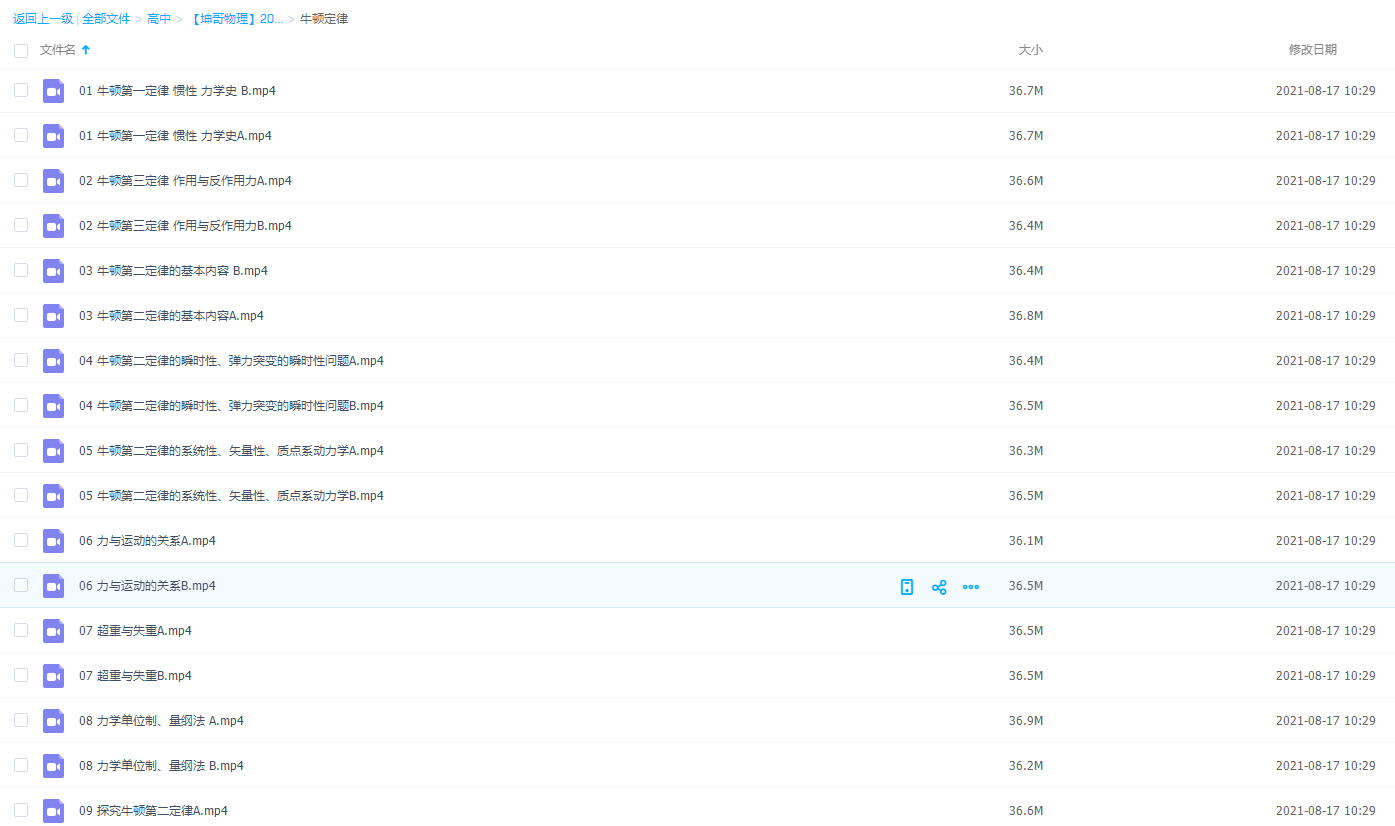1395x826 pixels.
Task: Click the share icon on 06 力与运动的关系B.mp4
Action: tap(939, 587)
